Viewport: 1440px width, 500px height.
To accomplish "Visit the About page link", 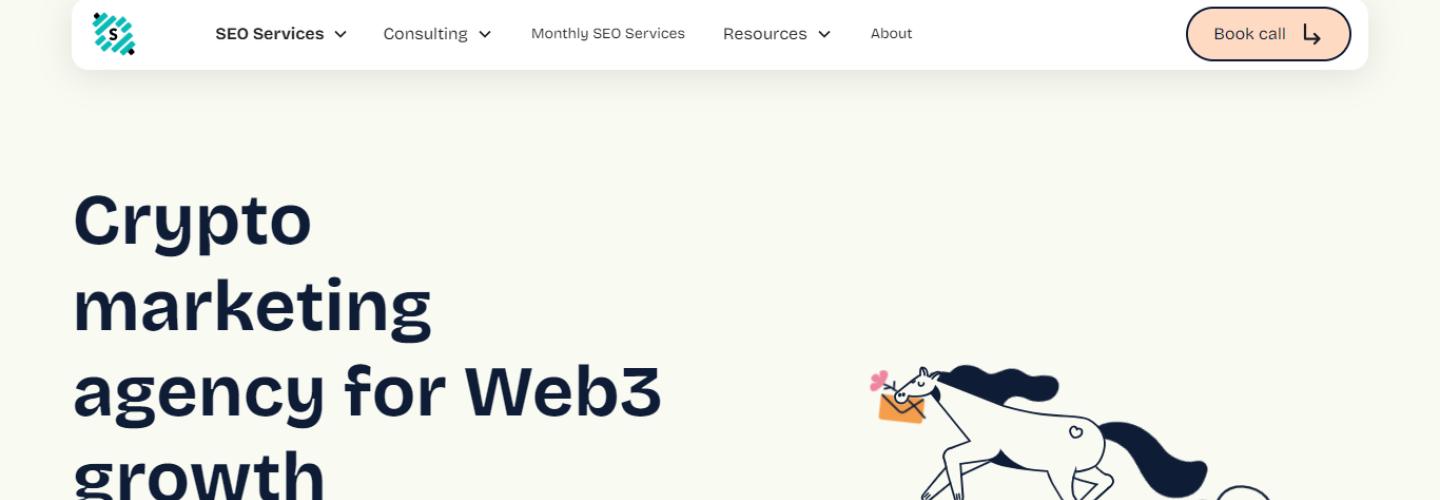I will 891,34.
